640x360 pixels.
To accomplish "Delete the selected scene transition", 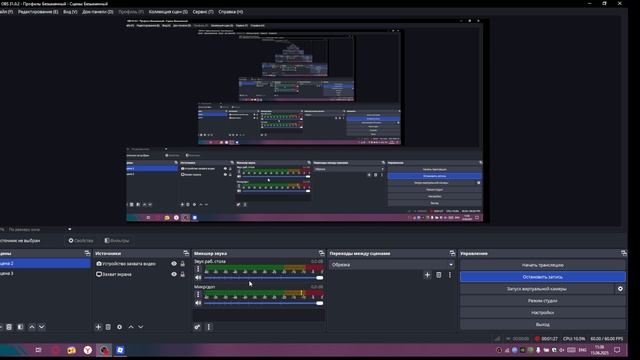I will tap(438, 275).
